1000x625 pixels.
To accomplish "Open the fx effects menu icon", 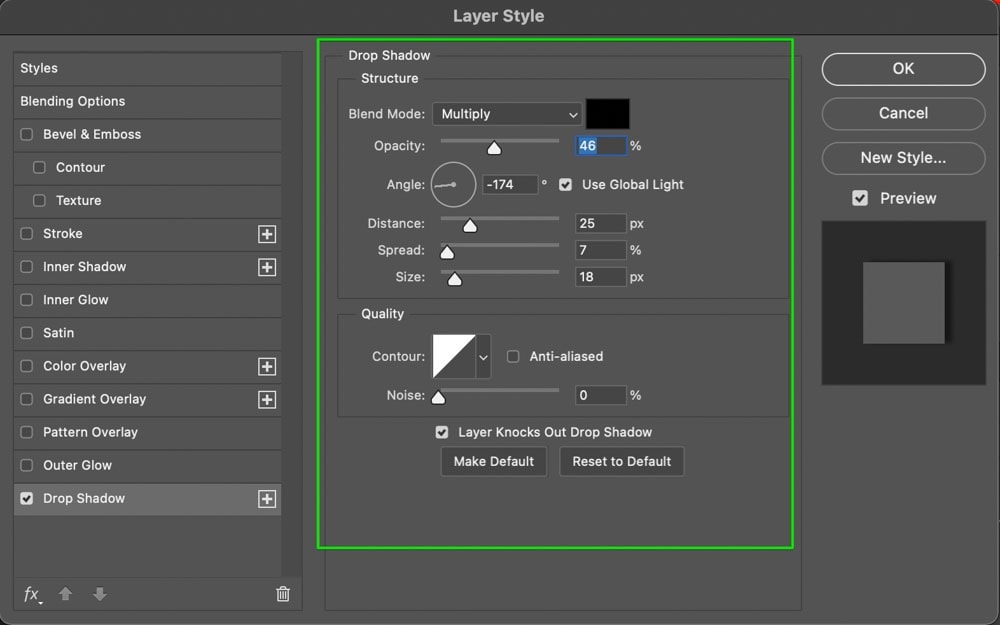I will [32, 594].
